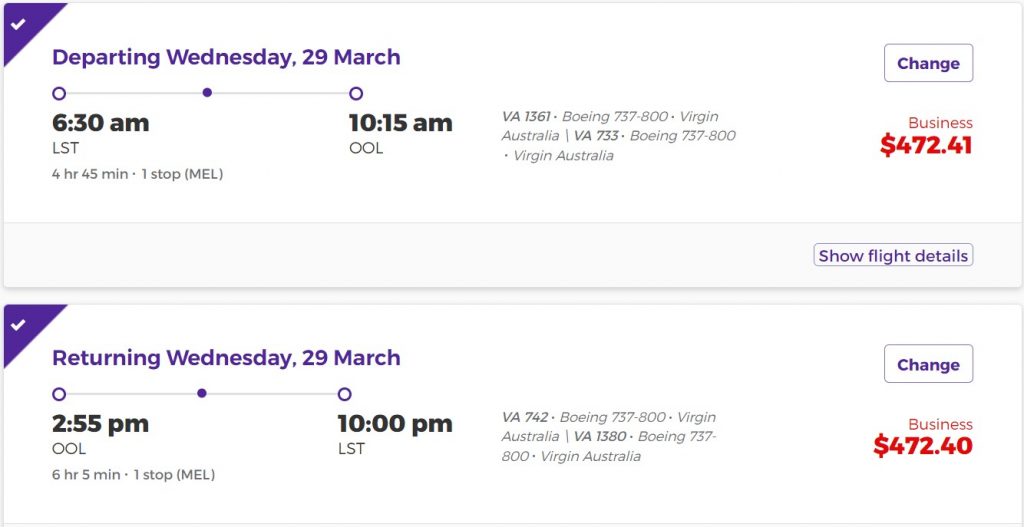Expand Show flight details for the departing flight

pyautogui.click(x=893, y=256)
